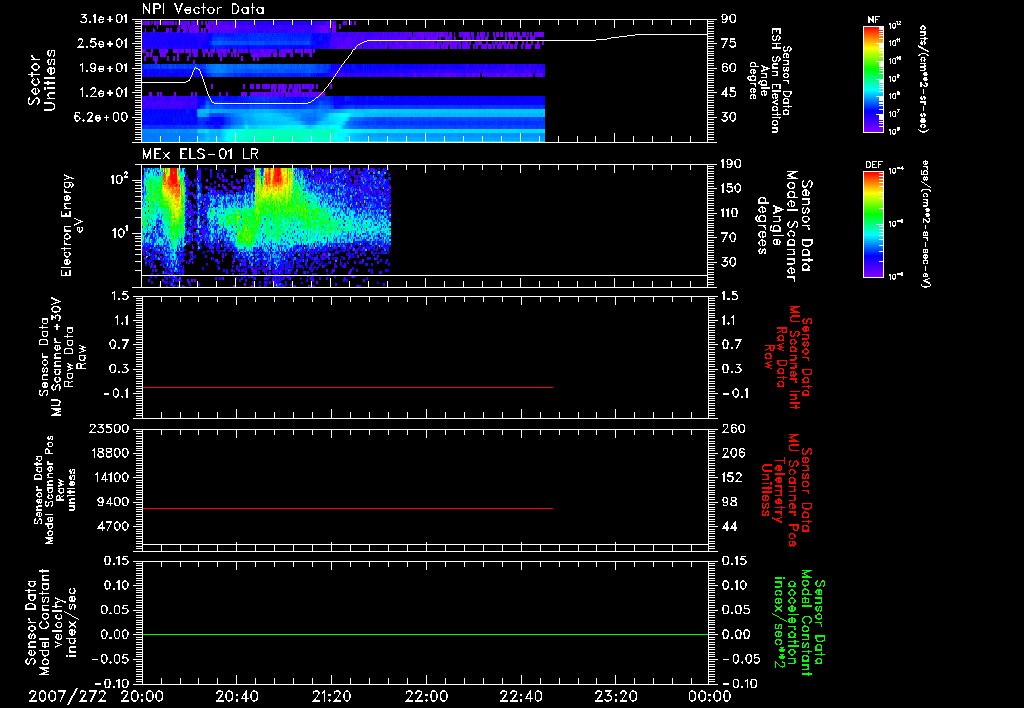Select the red MU Scanner Int Raw Data label
This screenshot has width=1024, height=708.
click(x=788, y=357)
